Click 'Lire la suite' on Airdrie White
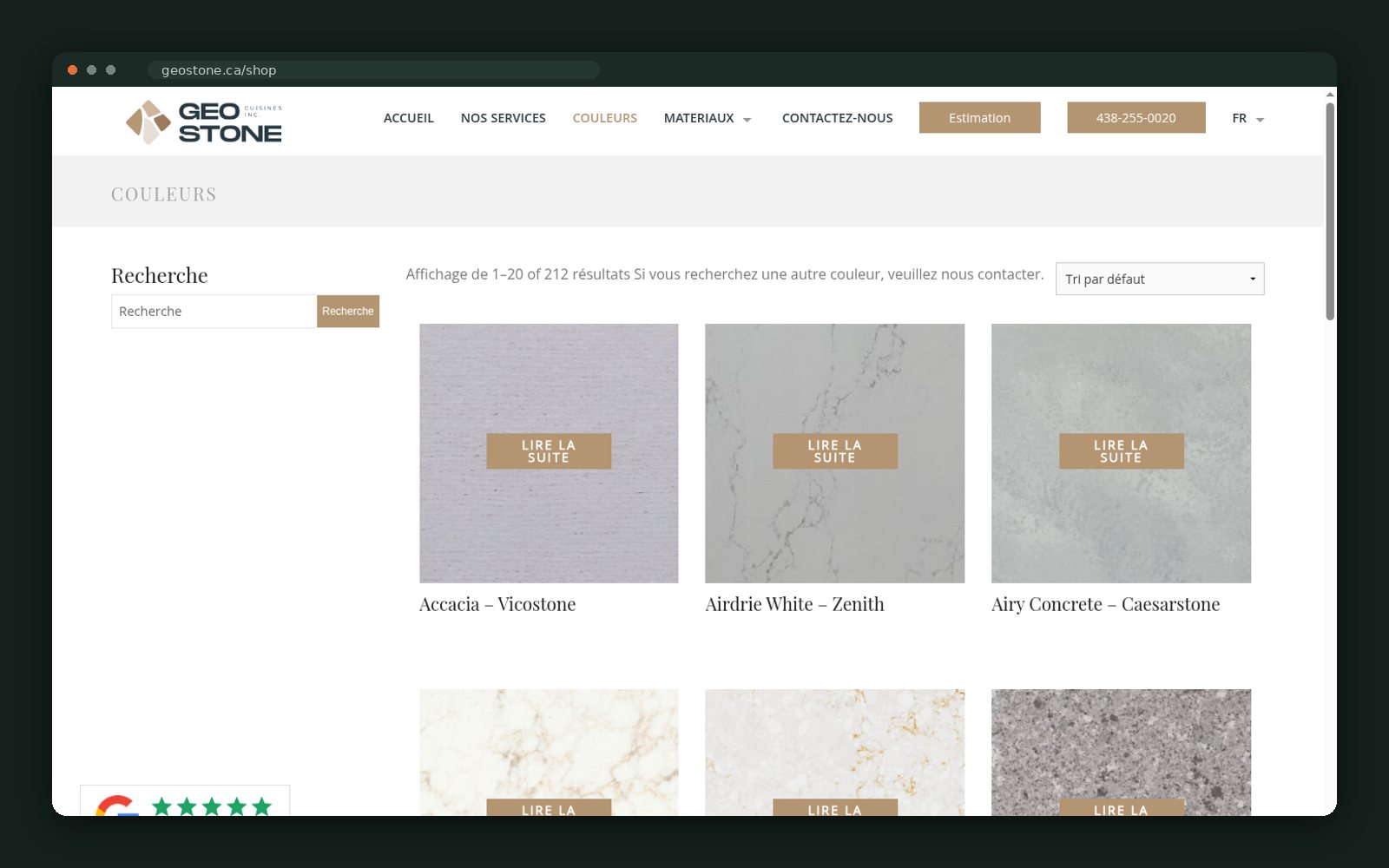This screenshot has height=868, width=1389. point(835,451)
